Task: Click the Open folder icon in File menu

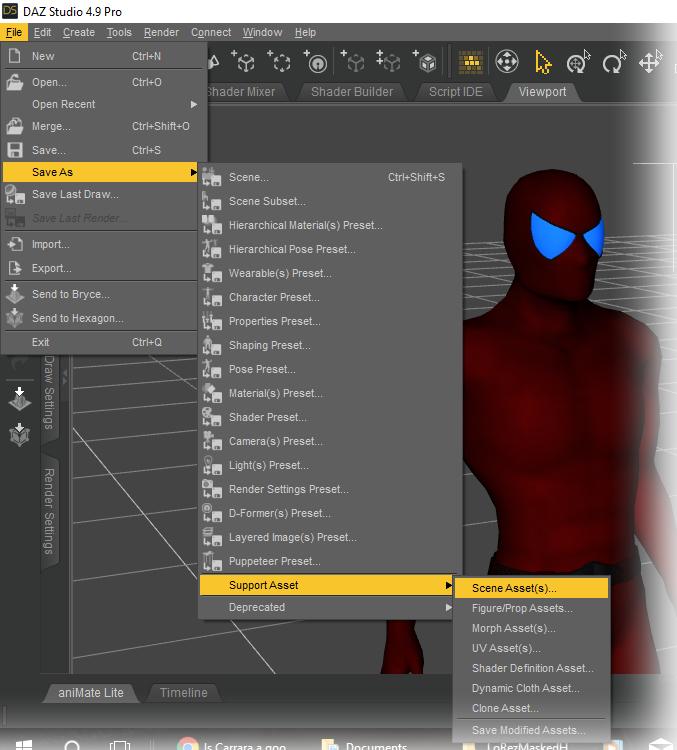Action: tap(14, 82)
